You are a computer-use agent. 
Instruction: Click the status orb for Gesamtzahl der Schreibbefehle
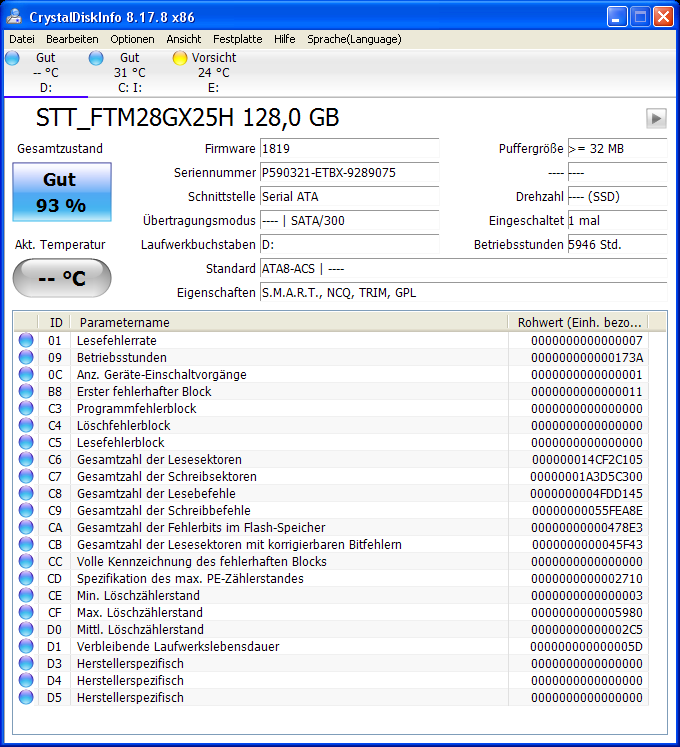[26, 510]
